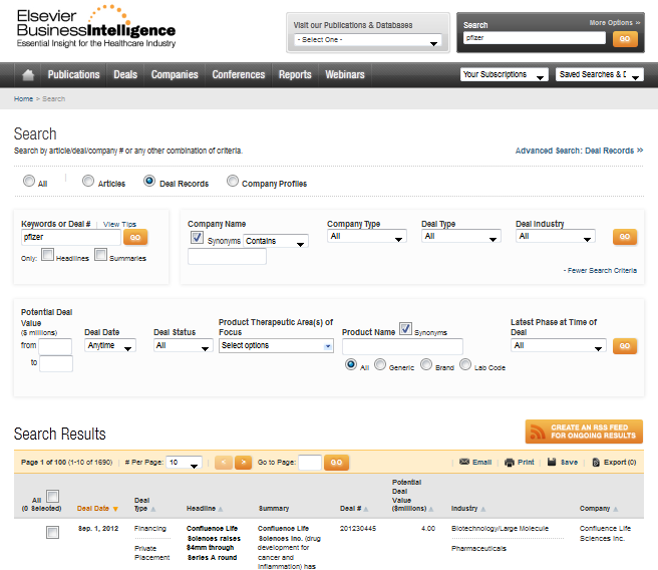
Task: Open the Elsevier Business Intelligence logo
Action: tap(96, 26)
